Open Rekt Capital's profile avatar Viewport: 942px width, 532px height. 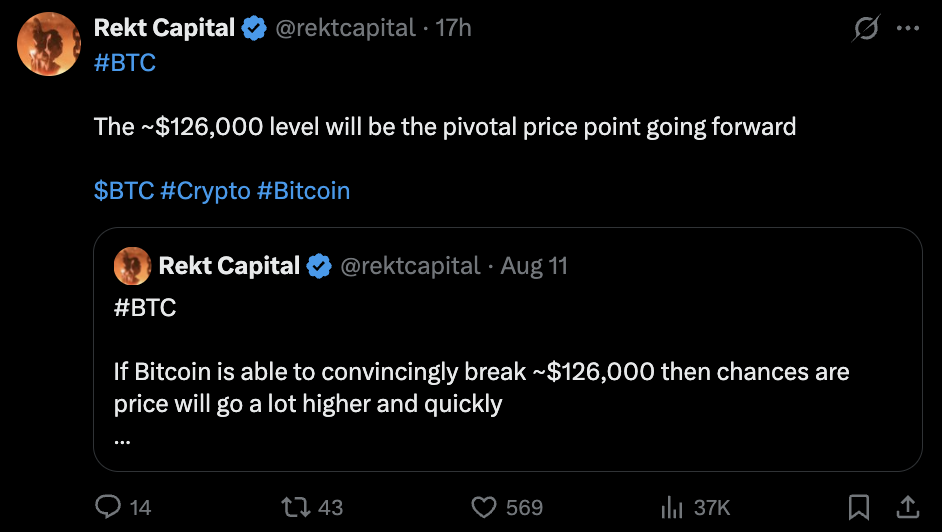tap(49, 44)
